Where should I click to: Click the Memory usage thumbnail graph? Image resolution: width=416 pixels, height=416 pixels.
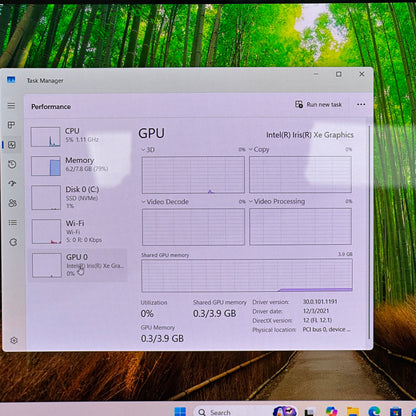coord(46,166)
